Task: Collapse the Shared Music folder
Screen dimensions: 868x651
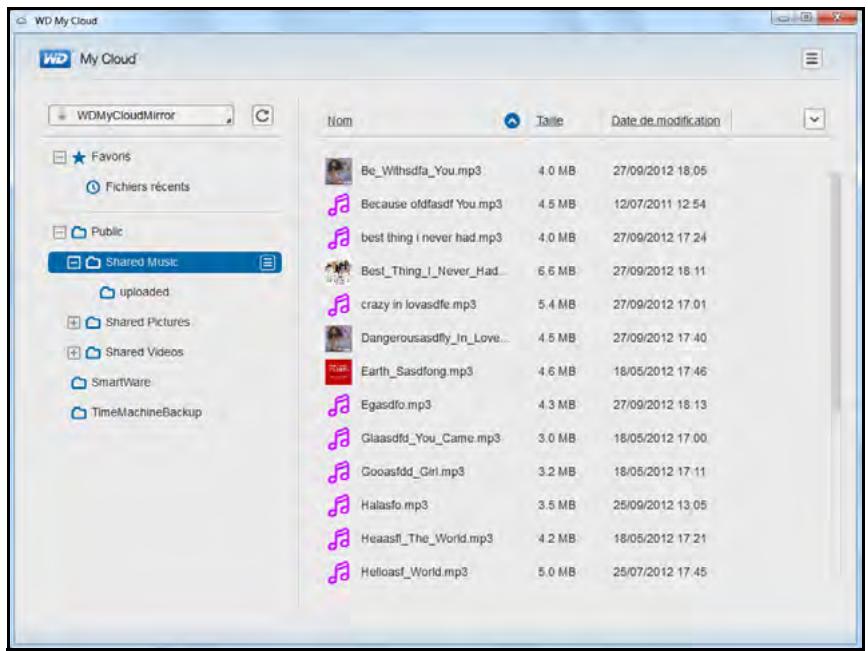Action: [74, 262]
